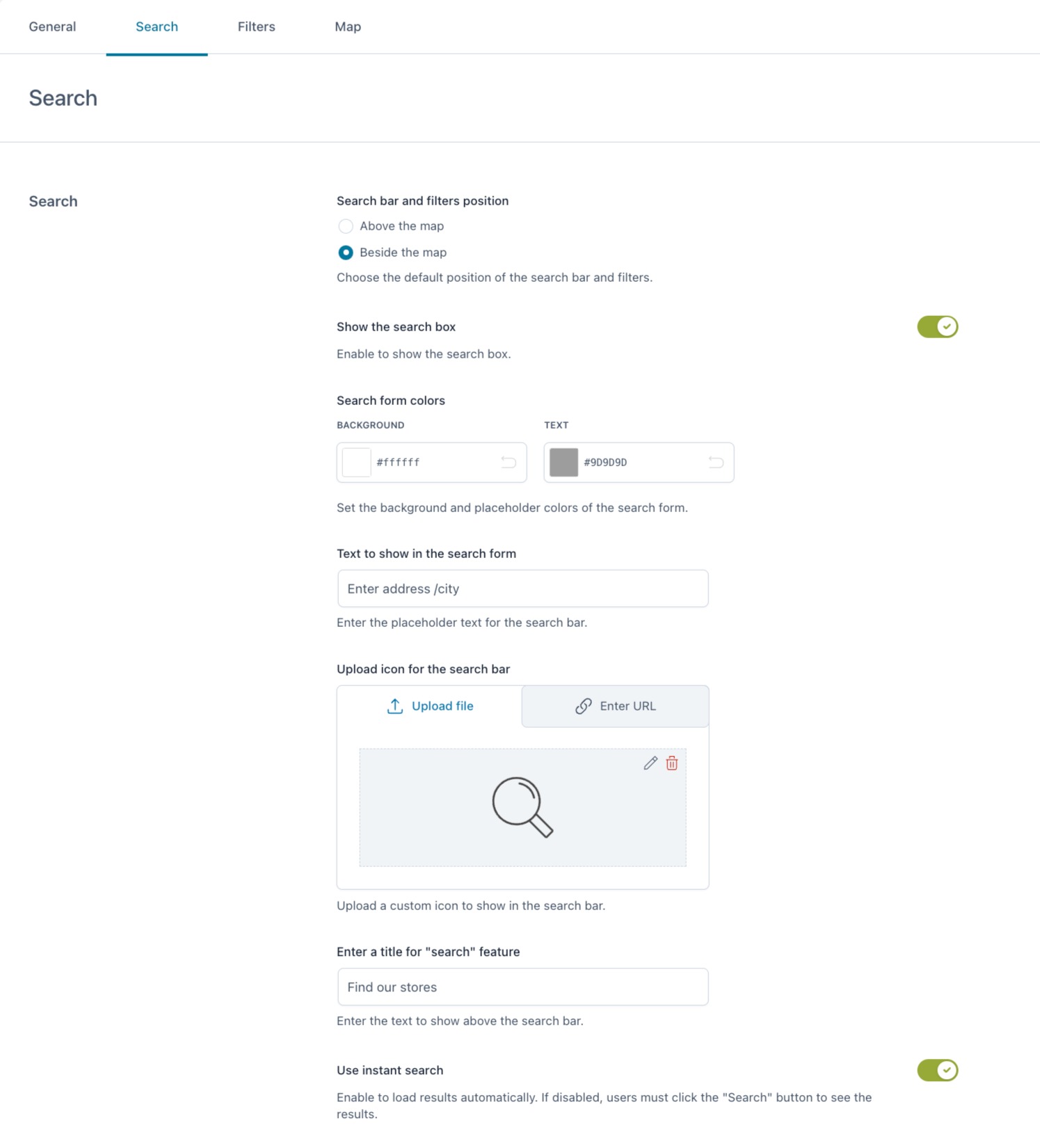Select the Above the map option
This screenshot has height=1148, width=1040.
click(x=346, y=226)
